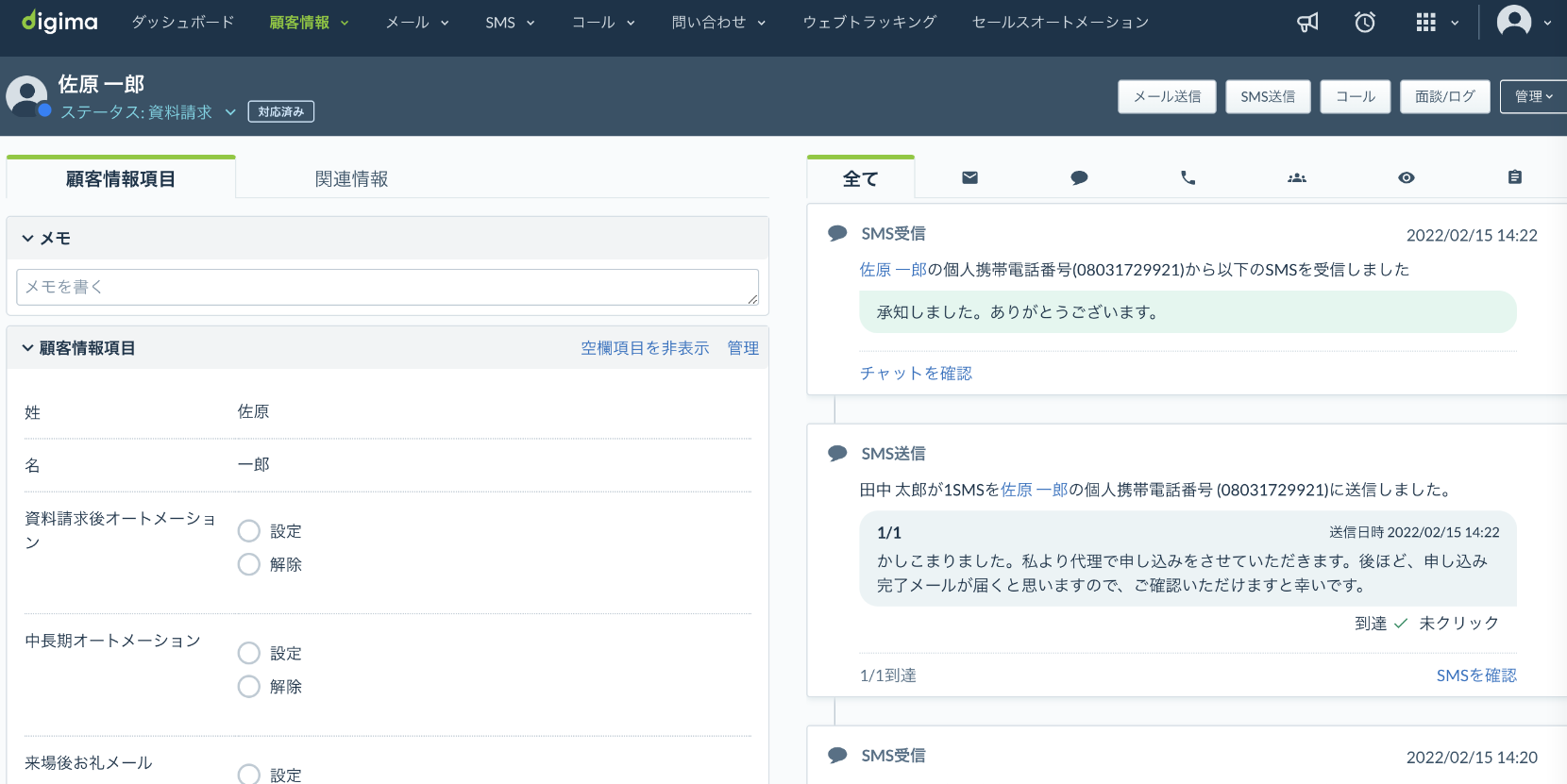This screenshot has width=1567, height=784.
Task: Open SMSを確認 link
Action: (x=1476, y=676)
